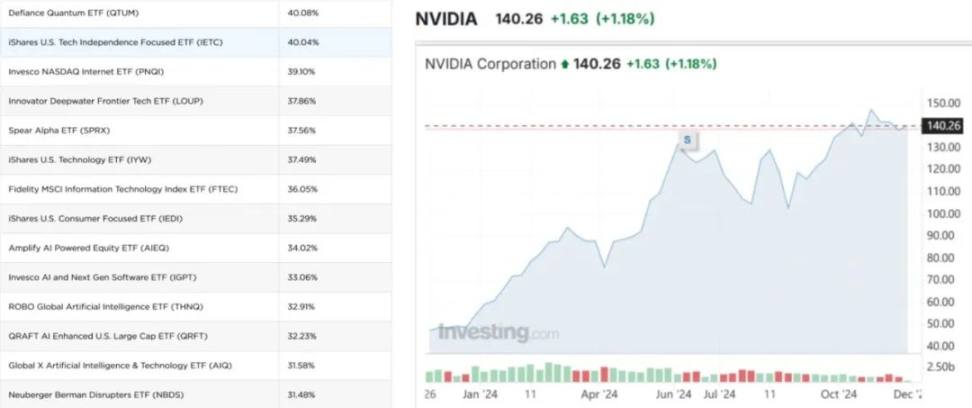Click the Investing.com watermark logo
This screenshot has width=972, height=408.
(499, 332)
